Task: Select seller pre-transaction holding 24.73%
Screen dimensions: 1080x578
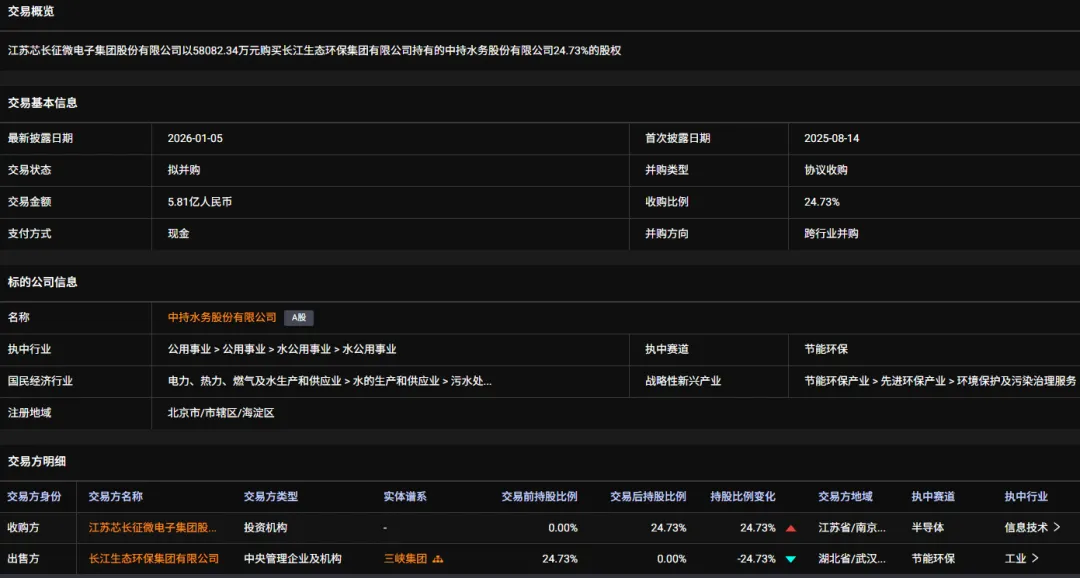Action: [x=560, y=559]
